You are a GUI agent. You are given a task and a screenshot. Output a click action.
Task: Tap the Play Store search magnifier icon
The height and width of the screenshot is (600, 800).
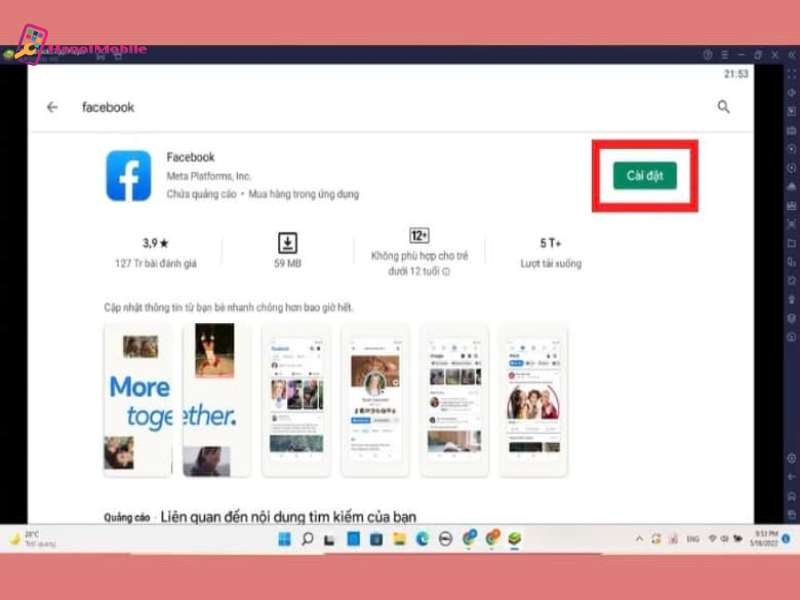click(x=723, y=107)
